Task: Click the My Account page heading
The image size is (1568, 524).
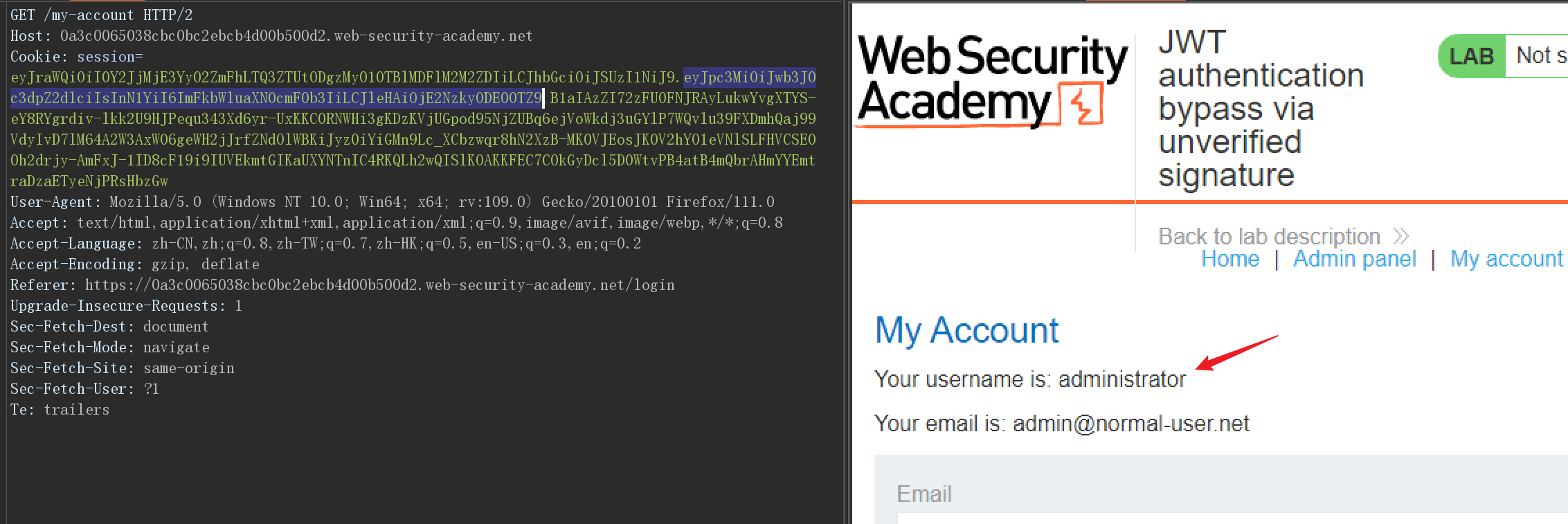Action: click(966, 330)
